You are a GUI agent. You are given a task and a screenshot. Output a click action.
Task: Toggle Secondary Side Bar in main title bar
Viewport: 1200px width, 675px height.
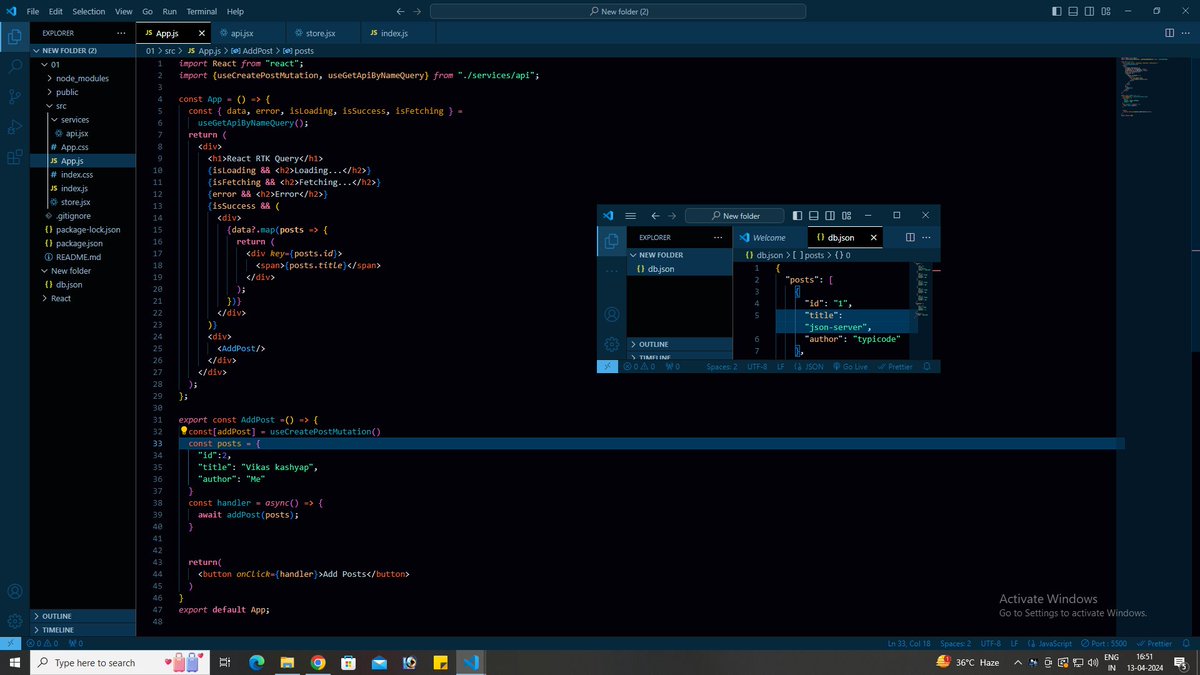pos(1090,11)
